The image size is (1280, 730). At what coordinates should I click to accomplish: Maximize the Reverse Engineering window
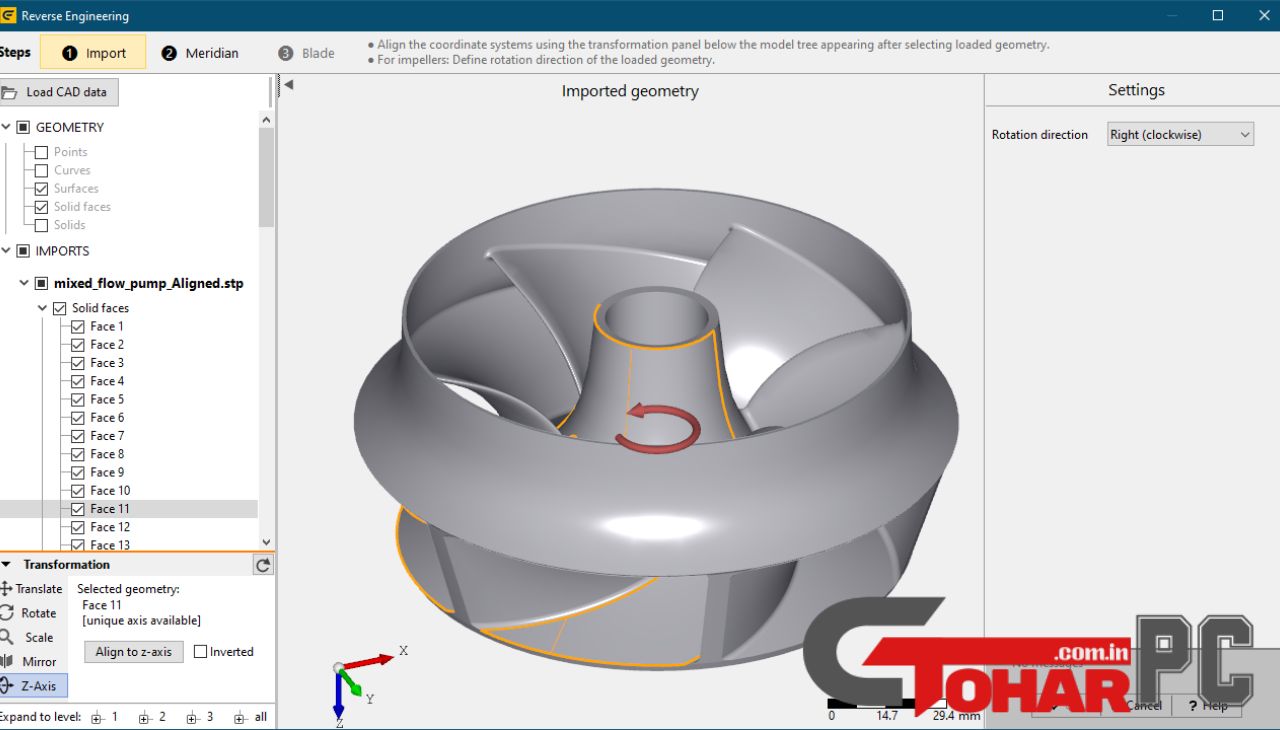pos(1218,15)
